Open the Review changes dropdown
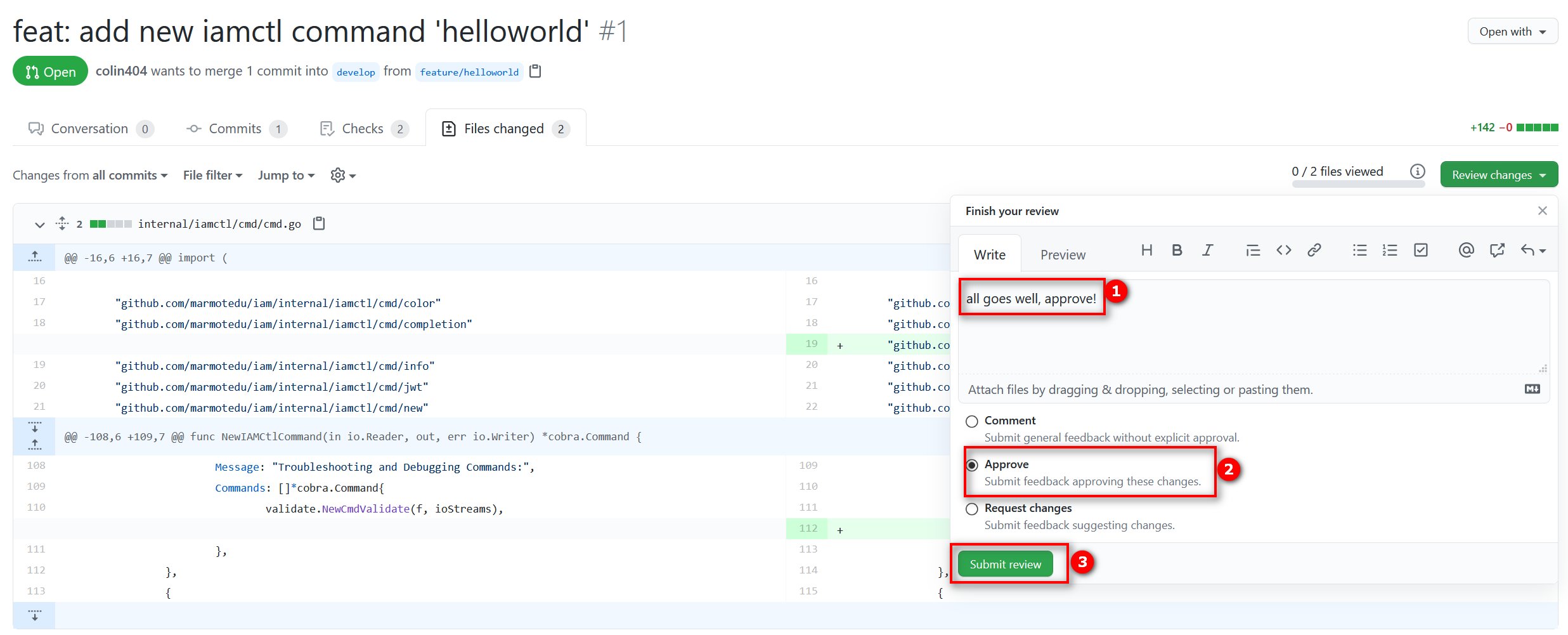Screen dimensions: 1568x635 [x=1498, y=175]
